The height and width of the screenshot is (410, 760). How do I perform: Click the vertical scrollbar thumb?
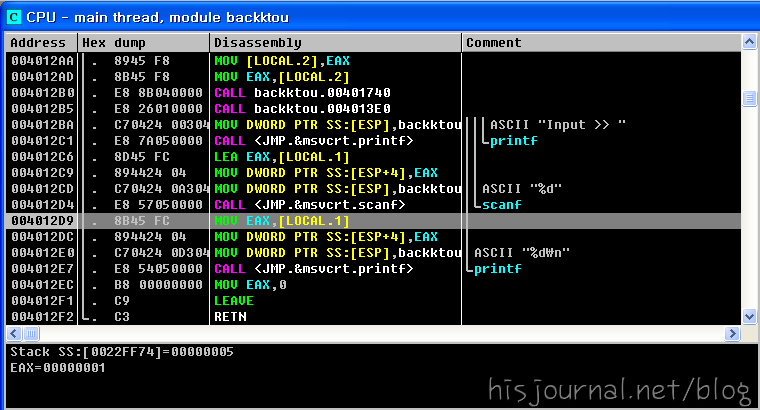[749, 99]
